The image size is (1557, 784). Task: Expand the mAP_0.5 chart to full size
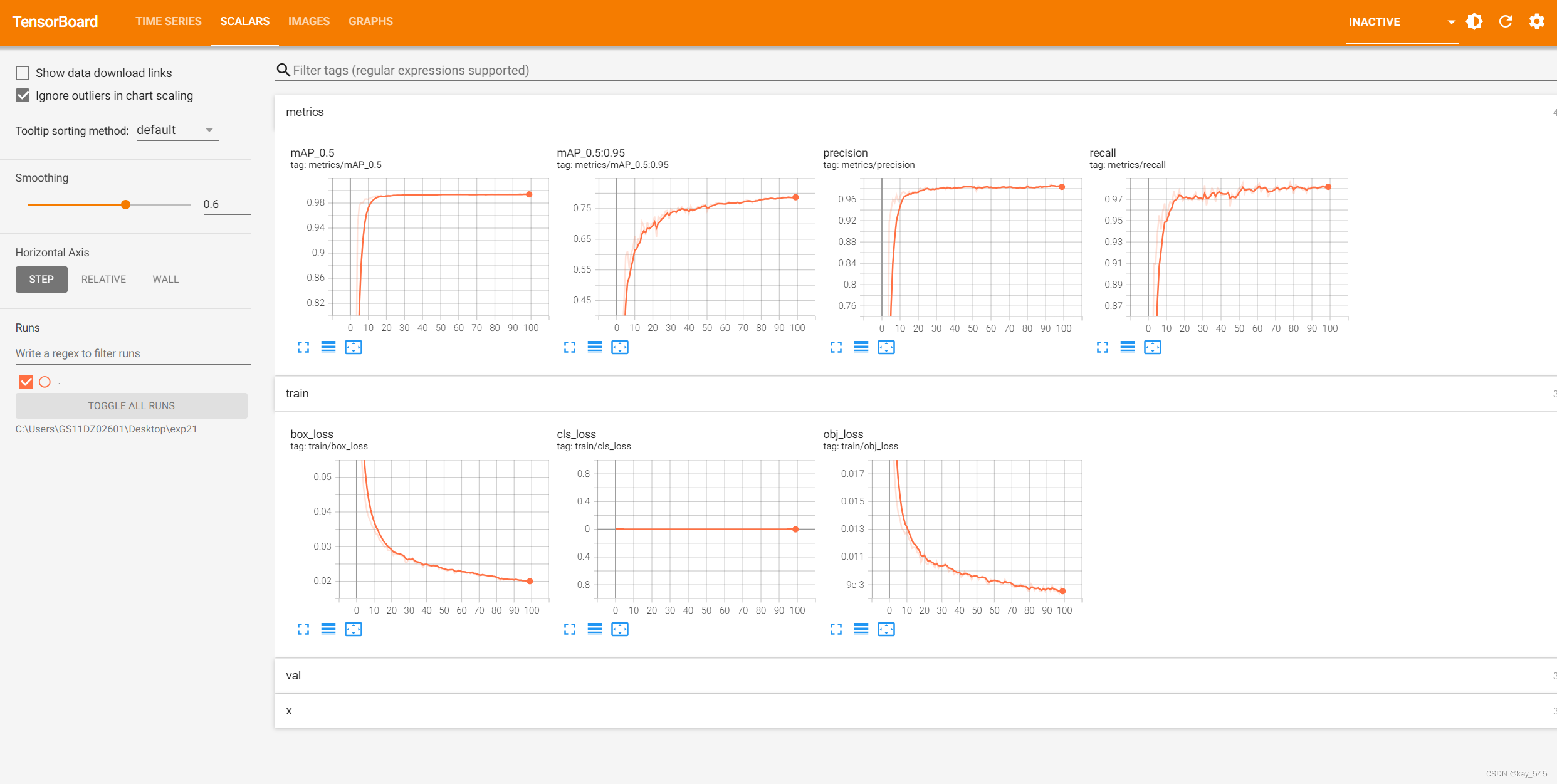pos(303,347)
